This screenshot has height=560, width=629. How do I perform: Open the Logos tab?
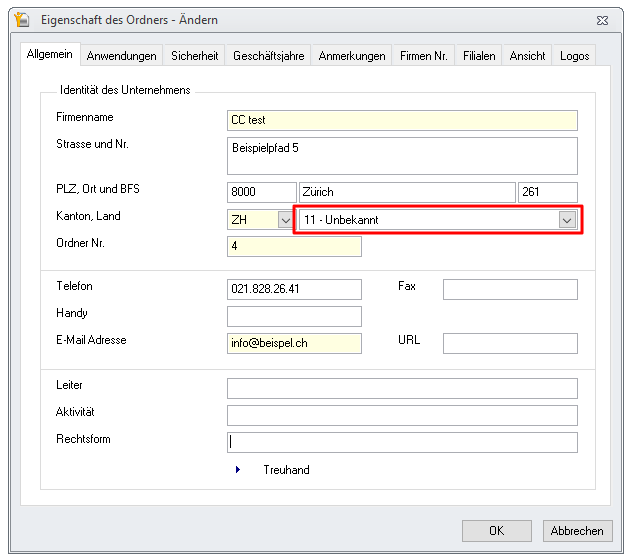[x=574, y=57]
